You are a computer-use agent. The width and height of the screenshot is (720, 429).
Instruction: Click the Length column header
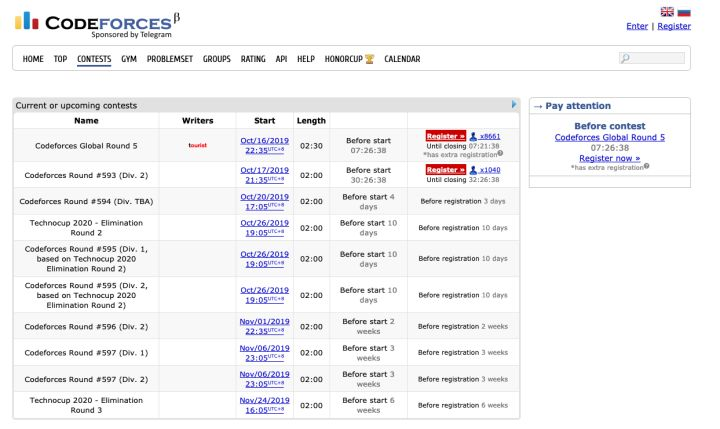(311, 120)
